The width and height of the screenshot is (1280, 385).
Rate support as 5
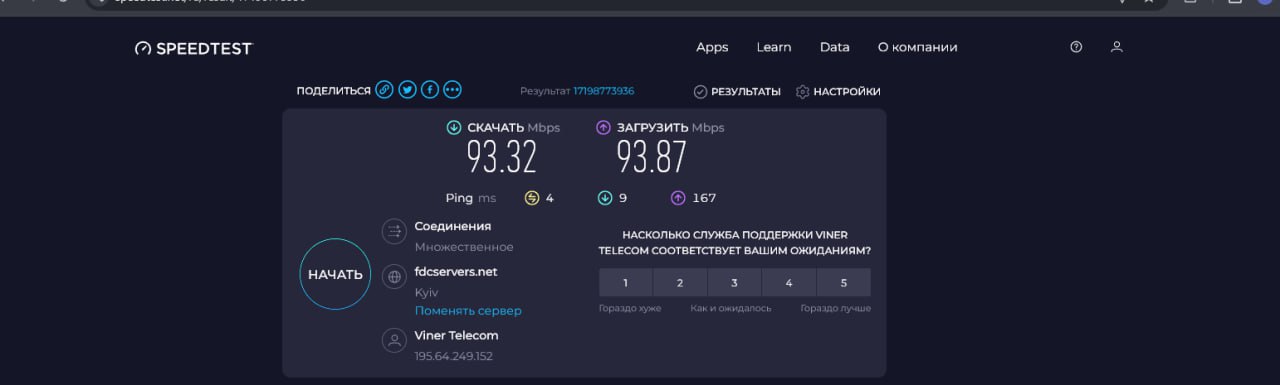tap(844, 283)
